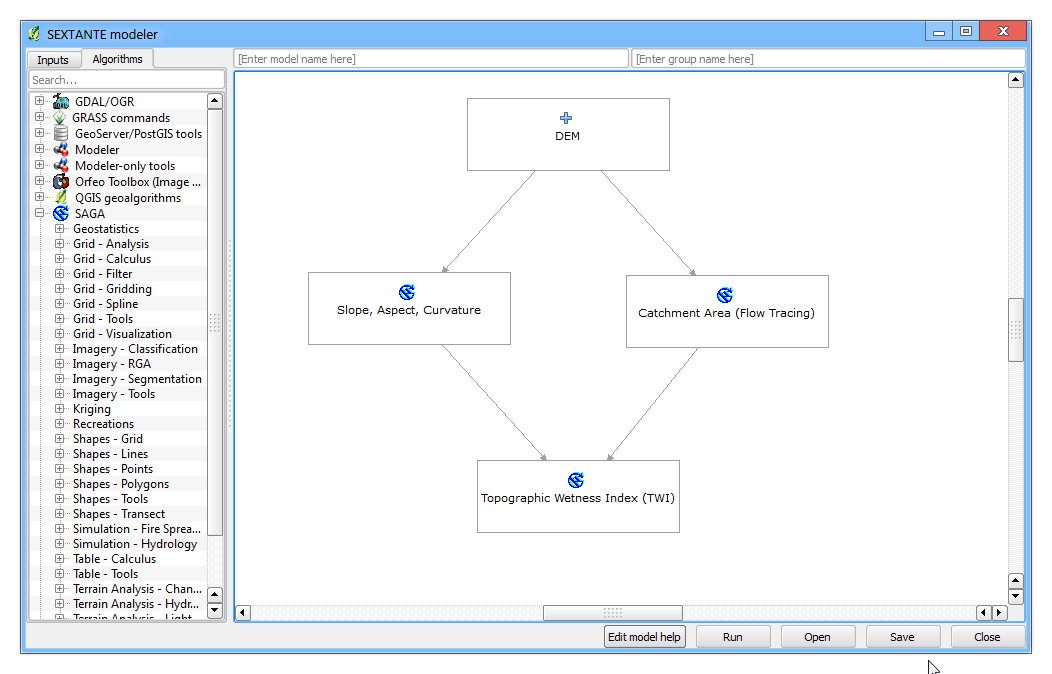
Task: Expand the Geostatistics subgroup
Action: pos(60,229)
